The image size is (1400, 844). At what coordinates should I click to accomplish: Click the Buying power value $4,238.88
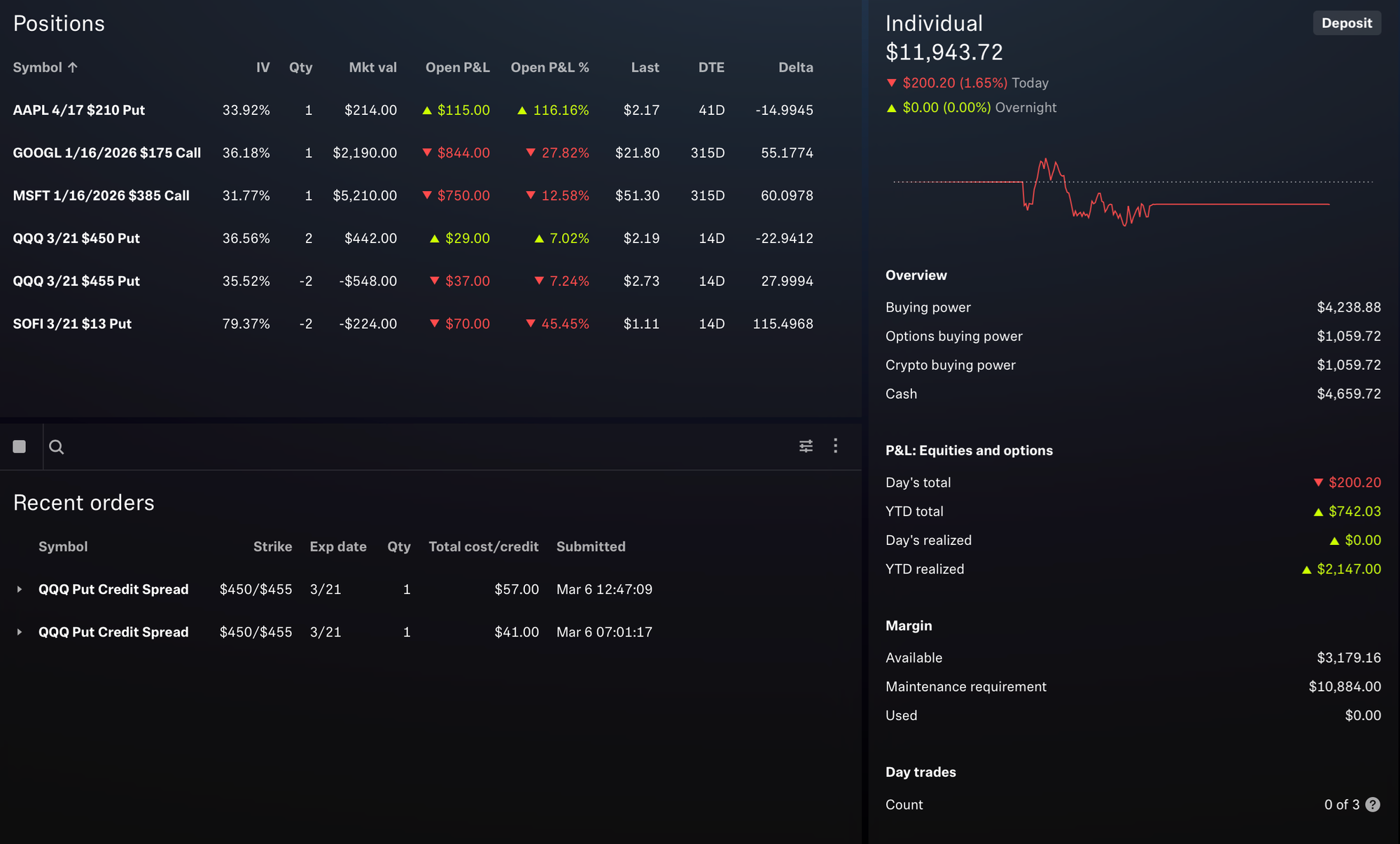1349,307
